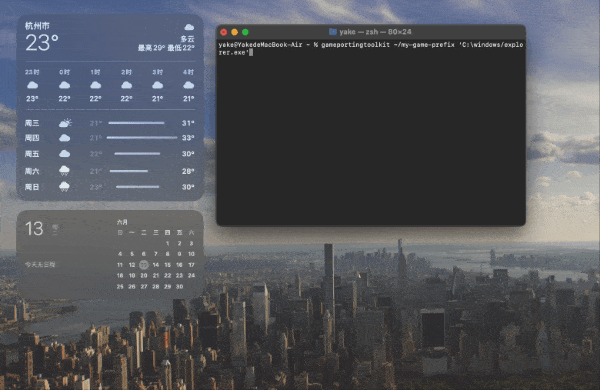This screenshot has height=390, width=600.
Task: Click the 周六 forecast row label
Action: (x=32, y=171)
